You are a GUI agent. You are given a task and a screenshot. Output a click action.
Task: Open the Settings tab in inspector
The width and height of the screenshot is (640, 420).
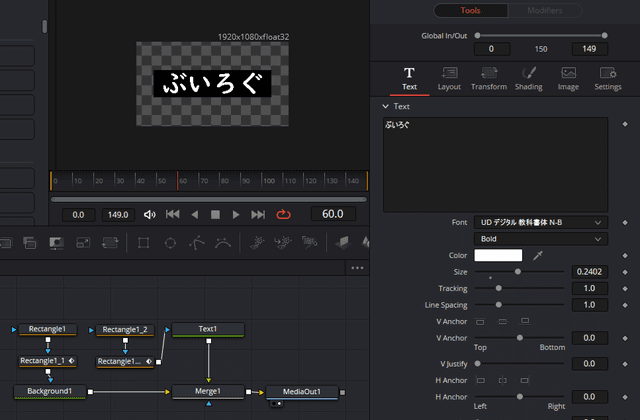[x=608, y=79]
